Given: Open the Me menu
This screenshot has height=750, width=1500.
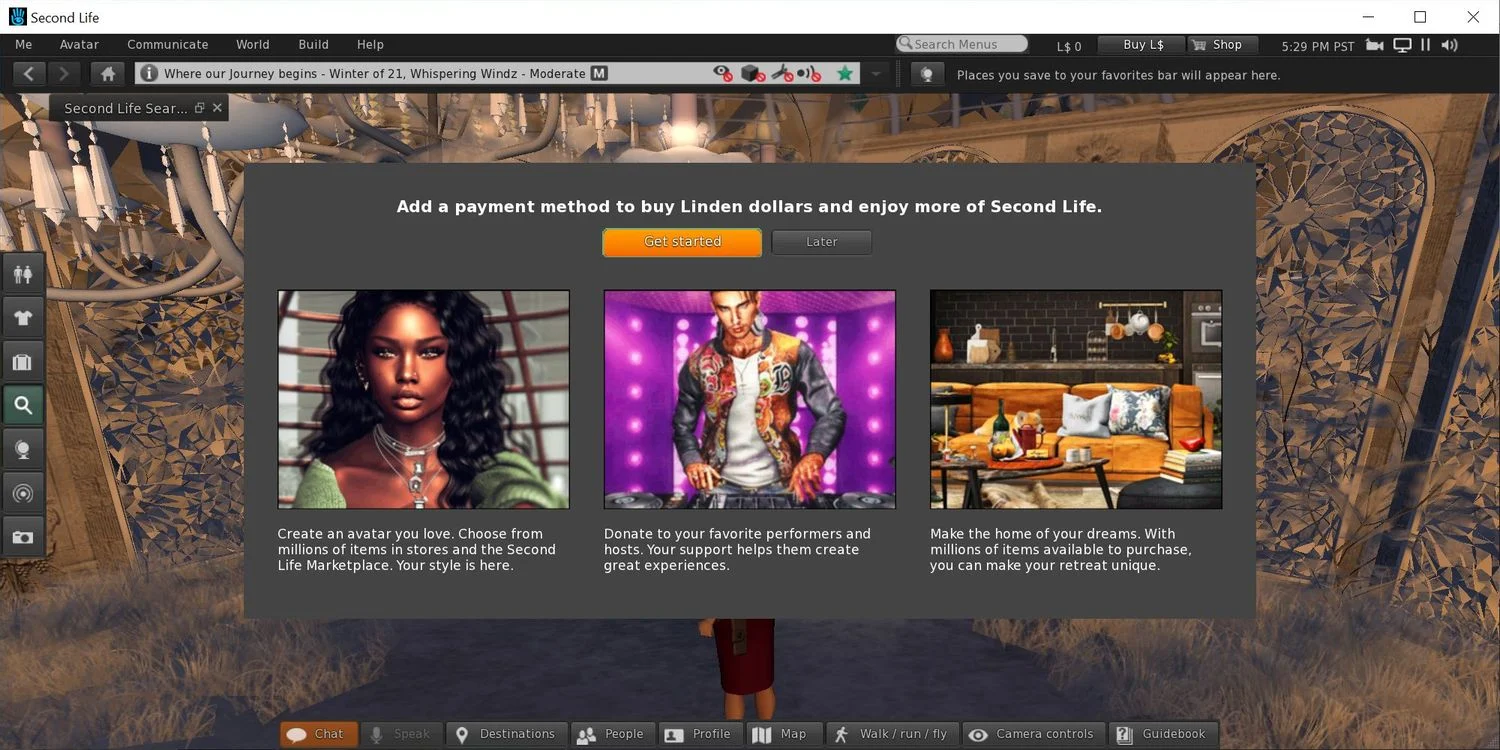Looking at the screenshot, I should click(x=24, y=45).
